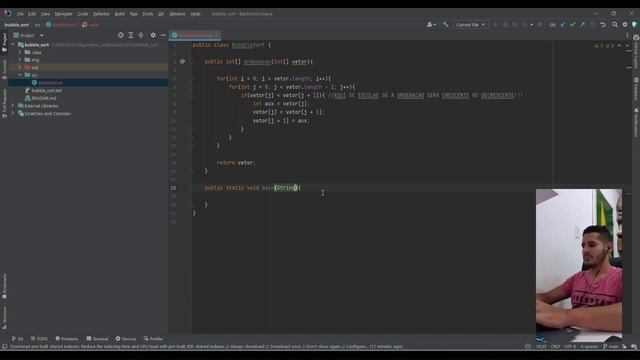Open the Window menu
The image size is (640, 360).
tap(177, 14)
